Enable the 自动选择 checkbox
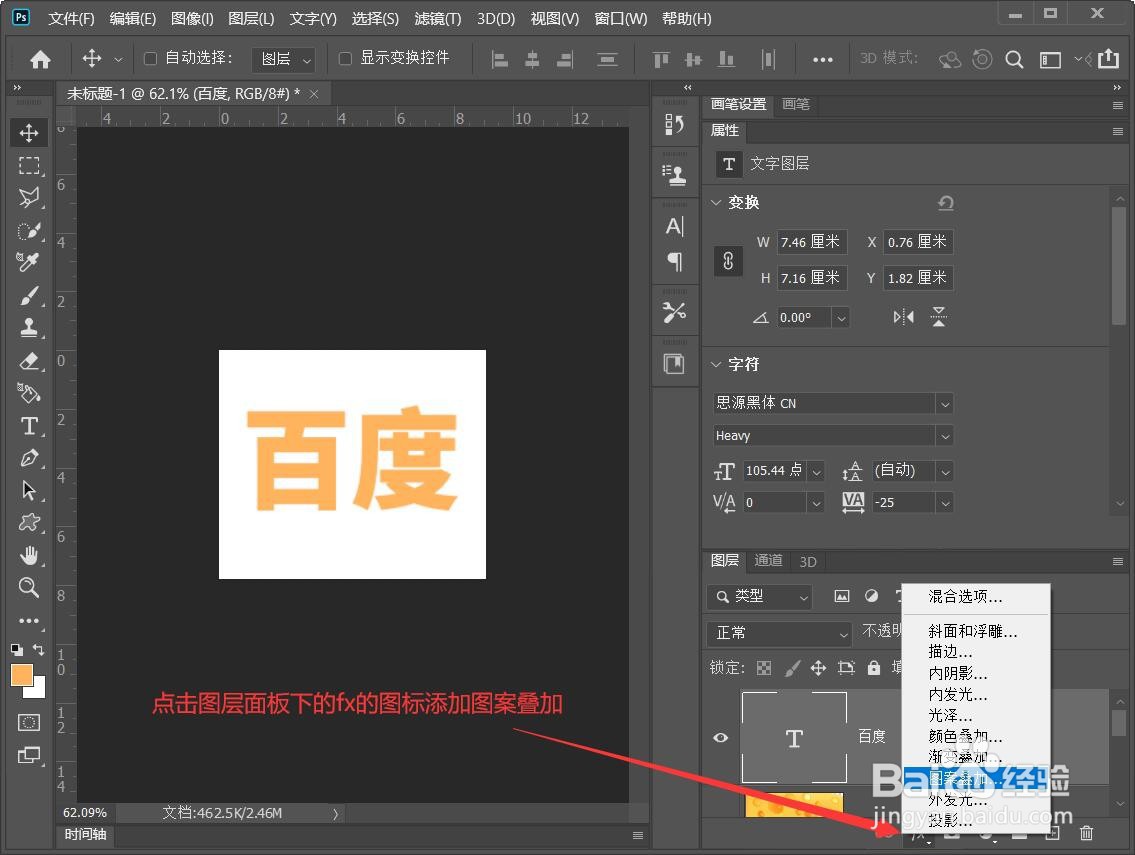Viewport: 1135px width, 855px height. pyautogui.click(x=151, y=59)
